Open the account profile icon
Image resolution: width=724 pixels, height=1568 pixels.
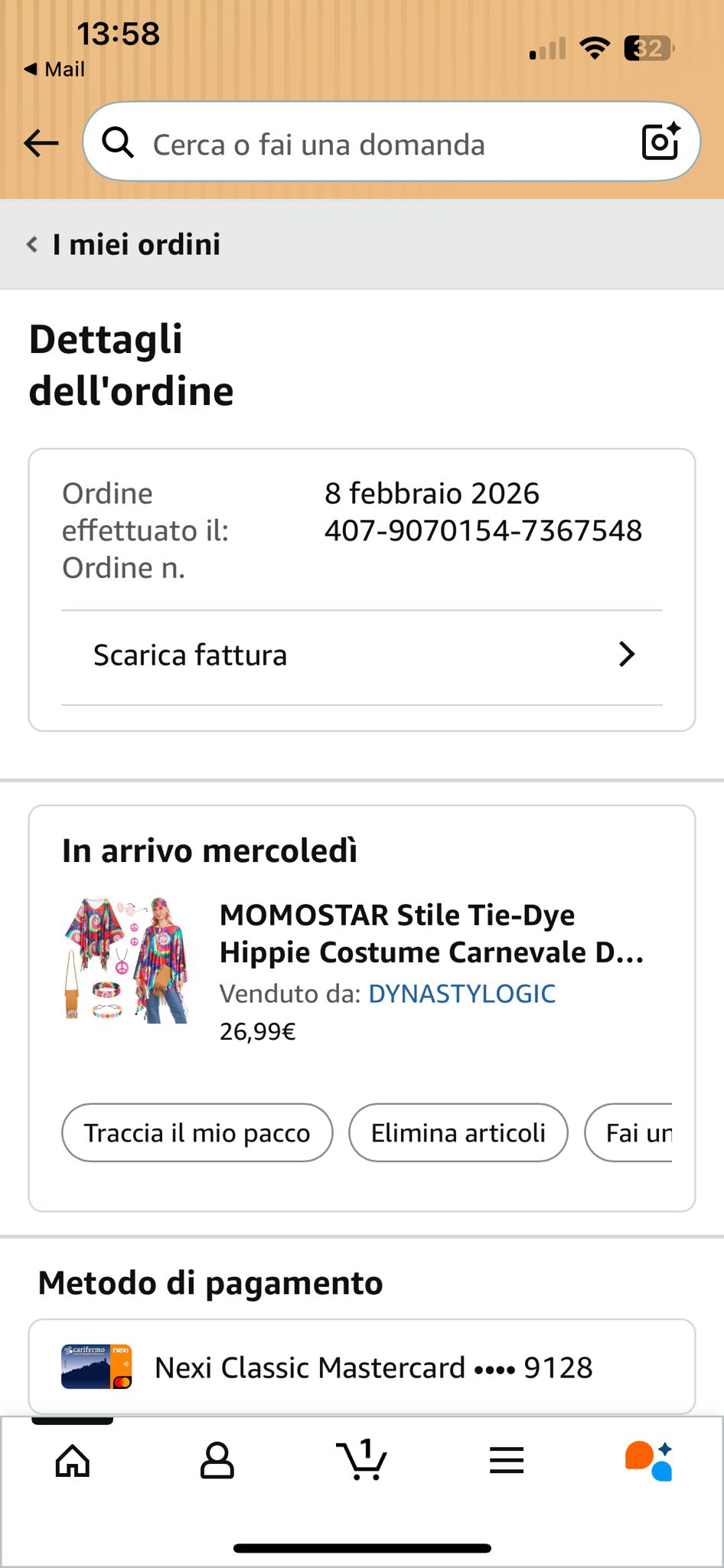coord(217,1460)
